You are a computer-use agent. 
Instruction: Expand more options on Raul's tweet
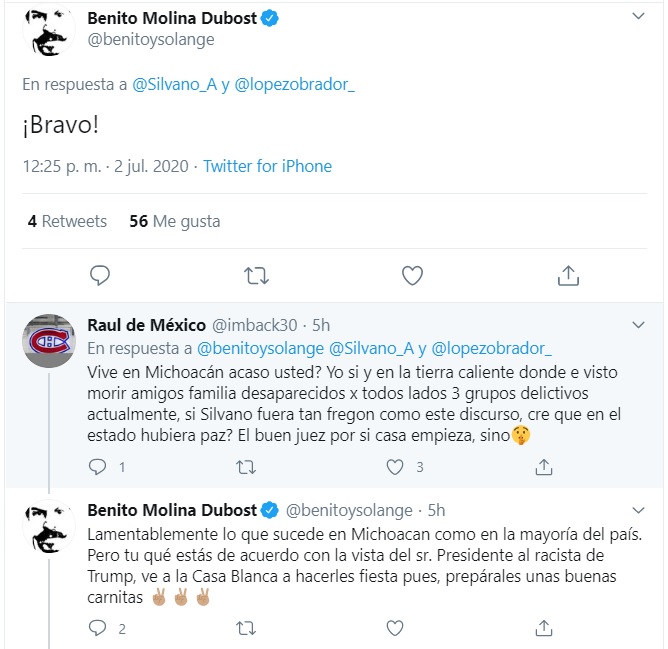(x=639, y=325)
